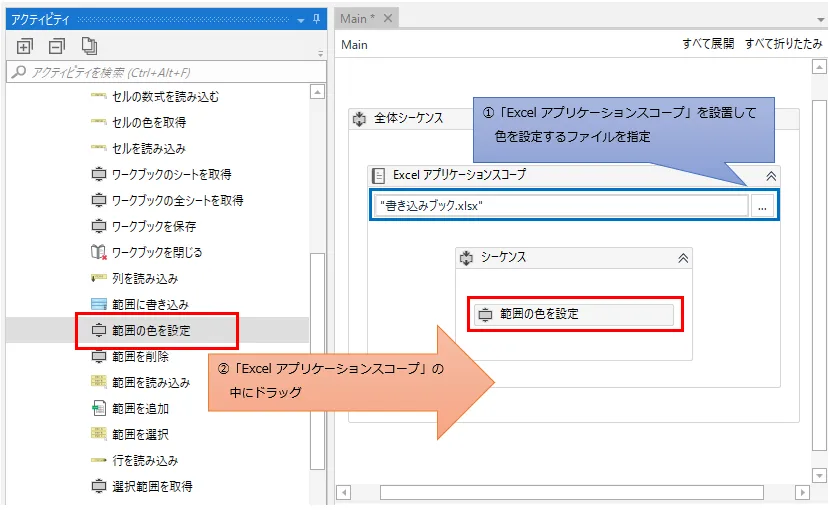Select 範囲に書き込み activity
Image resolution: width=834 pixels, height=510 pixels.
[151, 304]
